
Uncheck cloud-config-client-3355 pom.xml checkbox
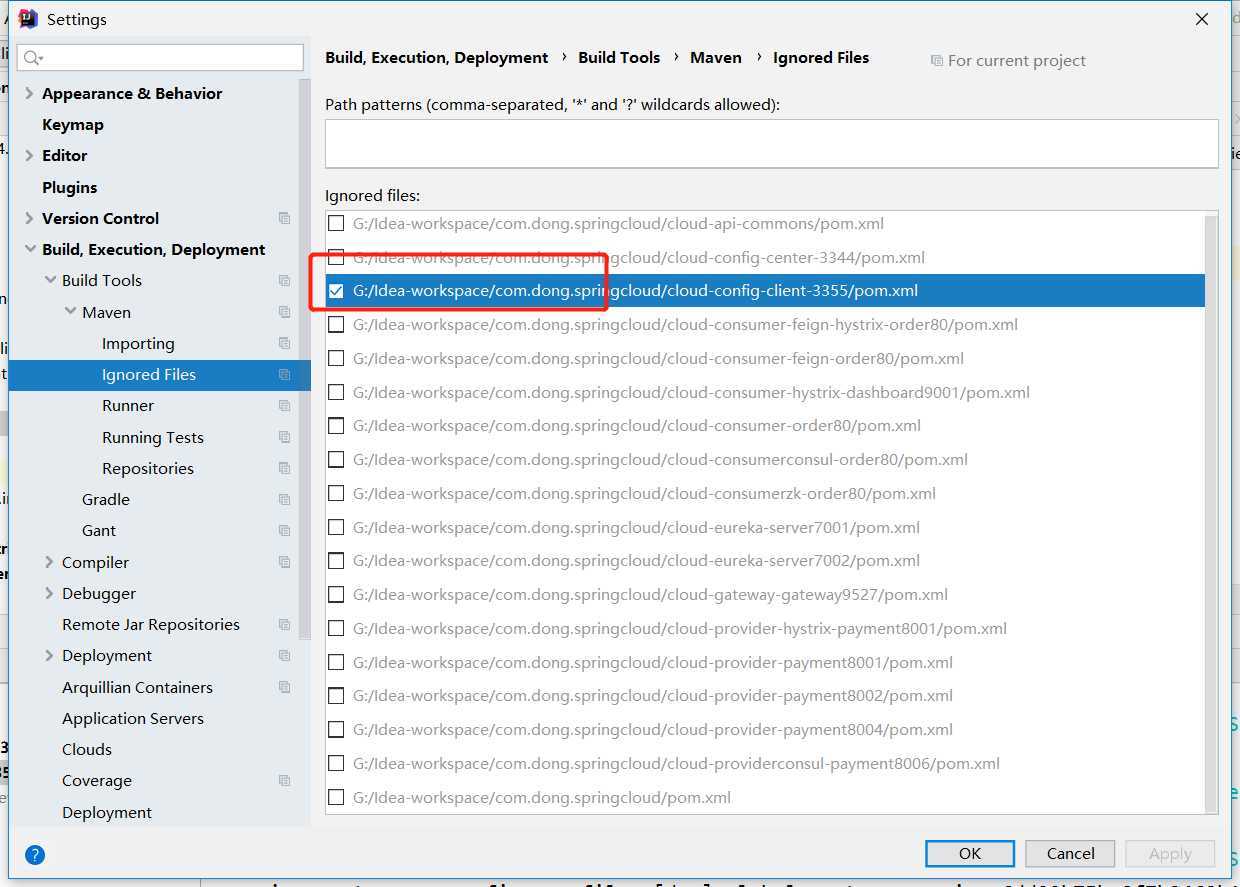pos(336,291)
